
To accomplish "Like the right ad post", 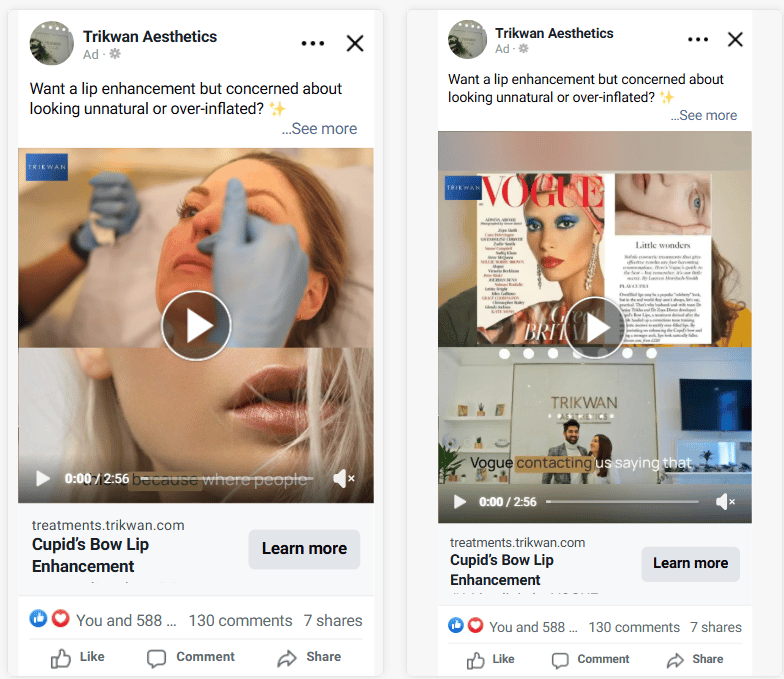I will (490, 660).
